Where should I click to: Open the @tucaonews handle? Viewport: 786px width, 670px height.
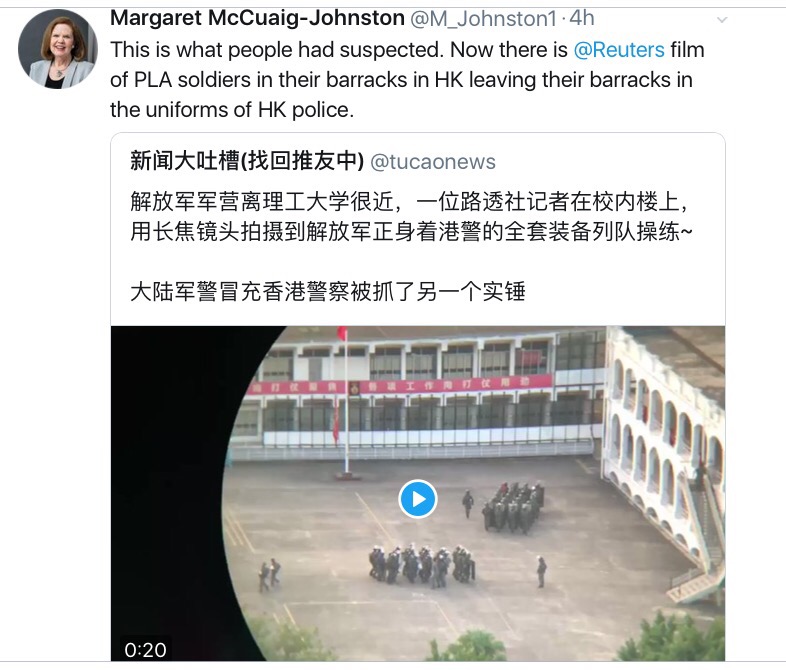(x=433, y=162)
